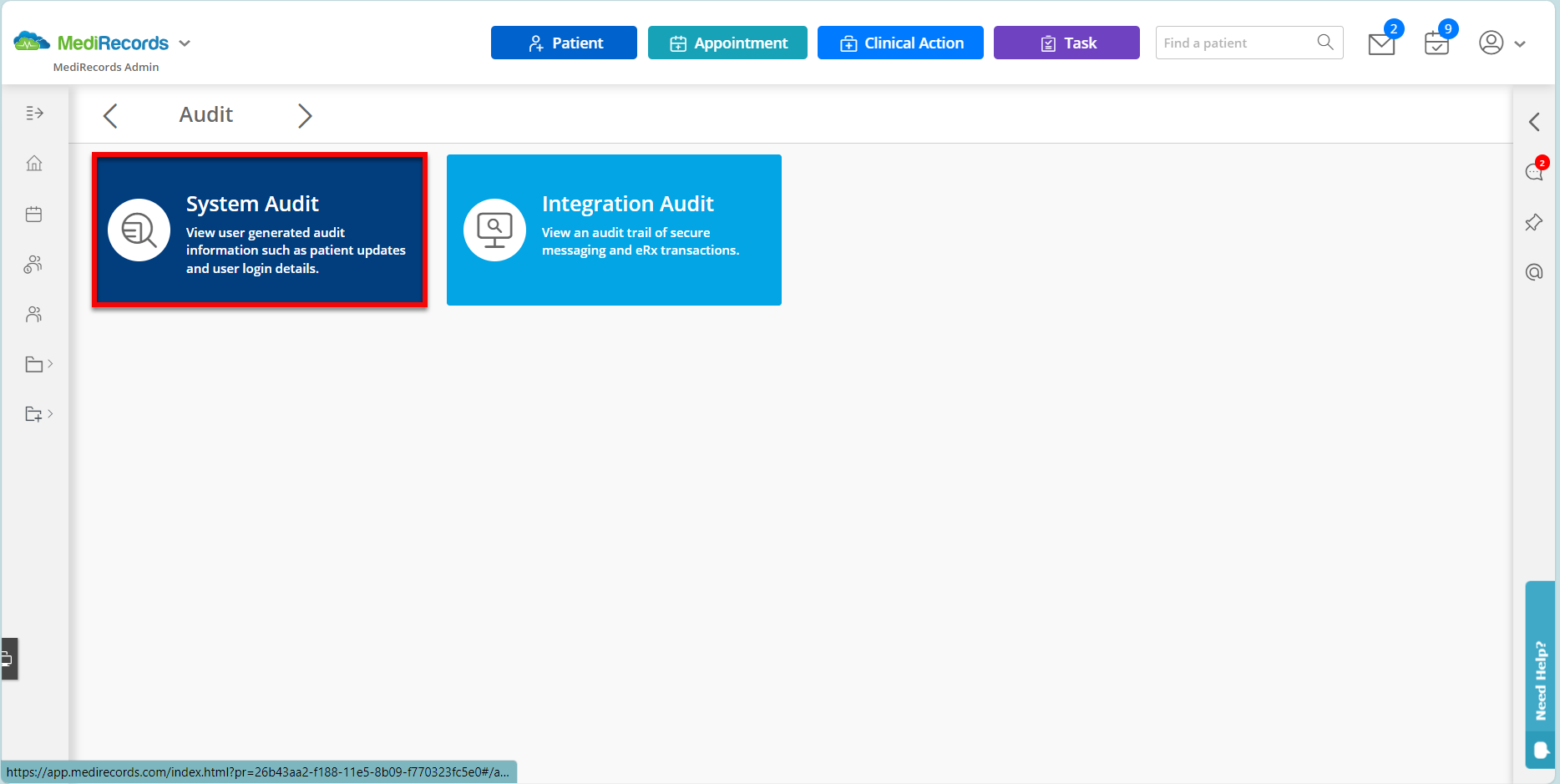Expand the hamburger navigation menu icon
The width and height of the screenshot is (1560, 784).
pos(34,113)
